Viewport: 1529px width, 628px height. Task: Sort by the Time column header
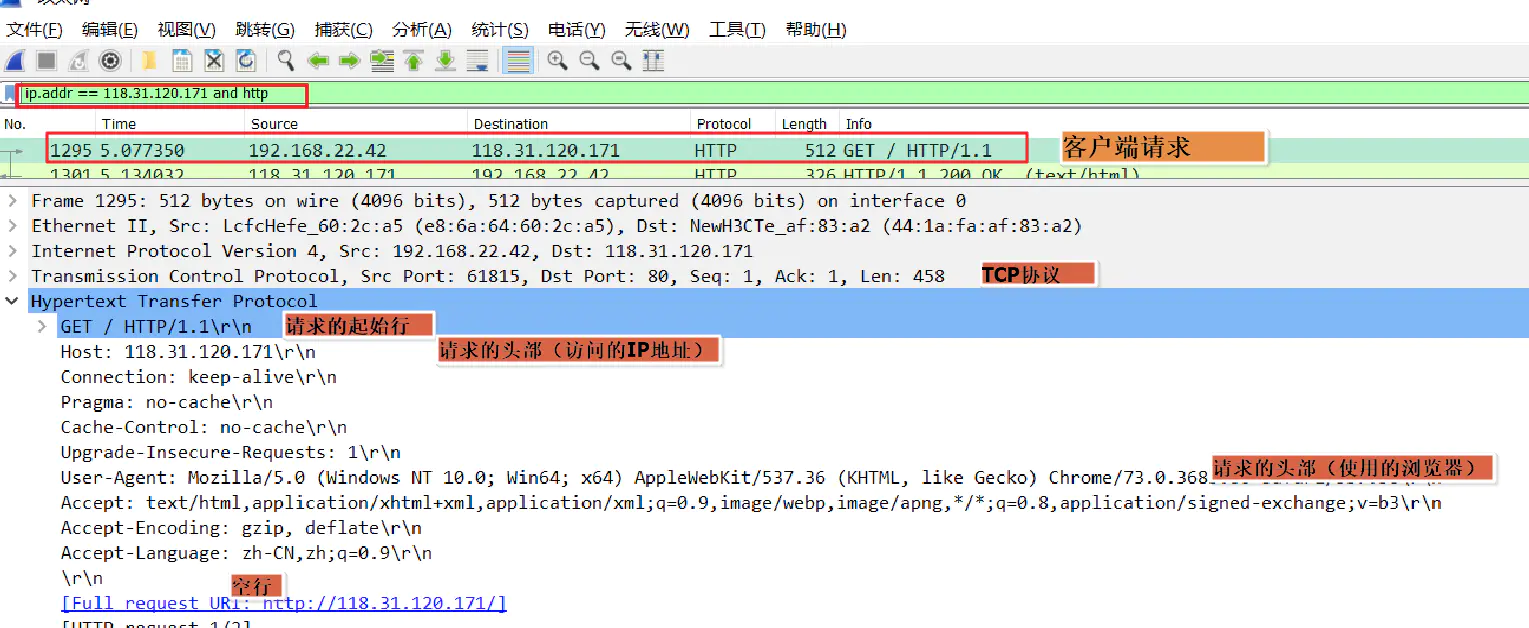[170, 124]
